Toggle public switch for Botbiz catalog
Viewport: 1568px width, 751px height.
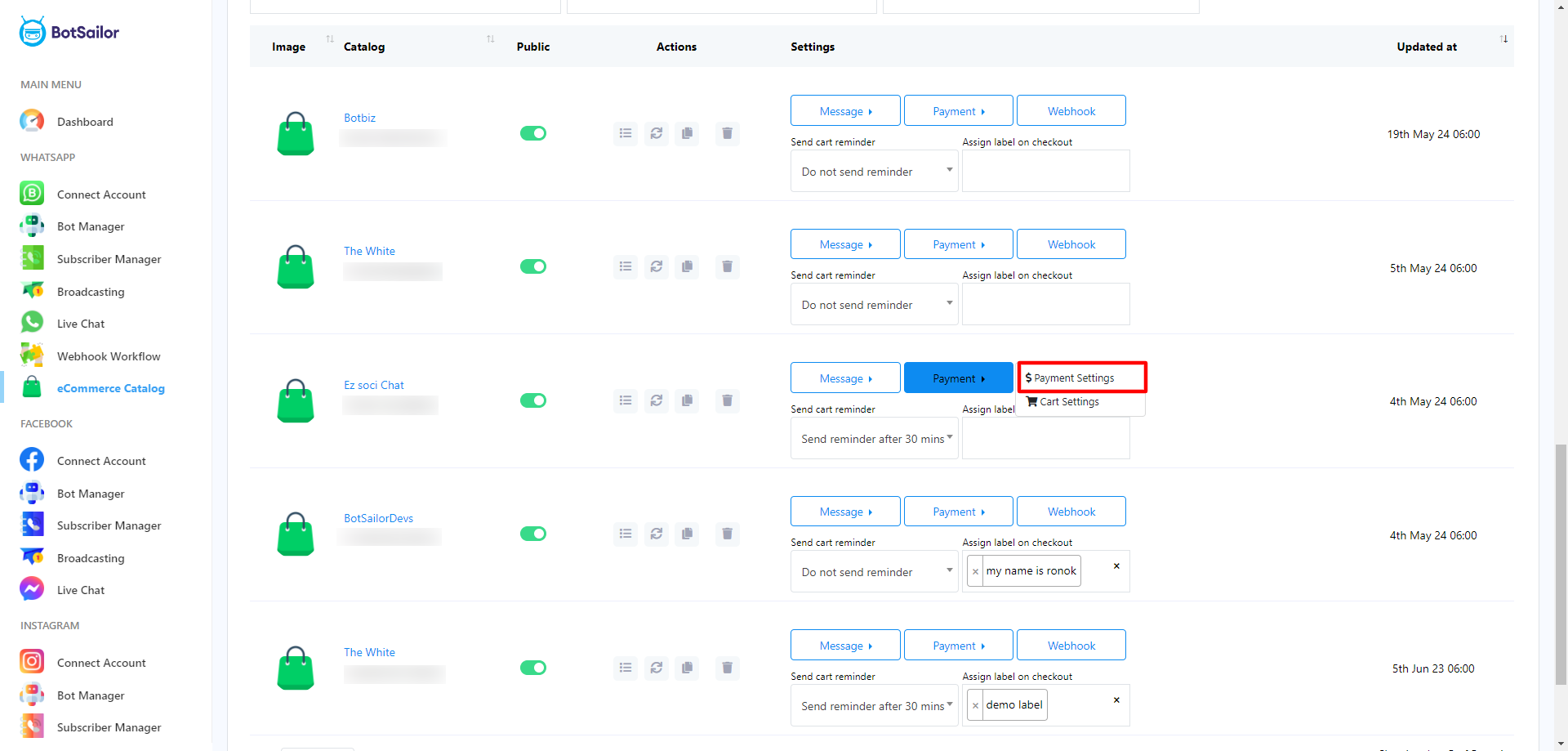533,133
